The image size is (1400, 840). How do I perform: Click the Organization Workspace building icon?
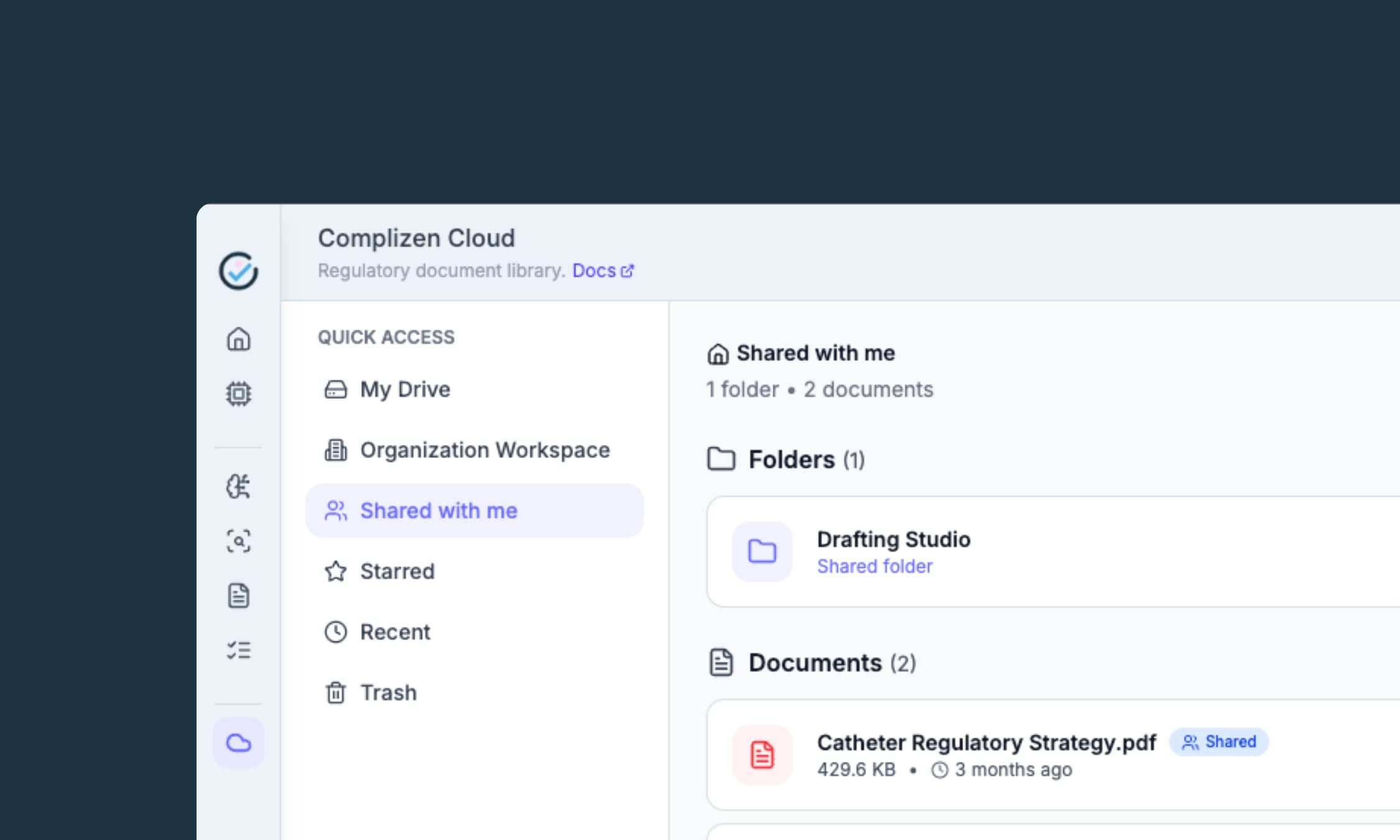click(x=336, y=450)
